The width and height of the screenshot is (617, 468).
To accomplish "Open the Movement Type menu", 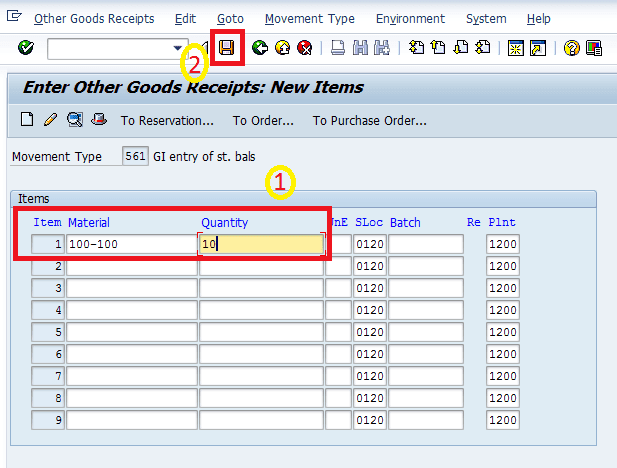I will point(309,18).
